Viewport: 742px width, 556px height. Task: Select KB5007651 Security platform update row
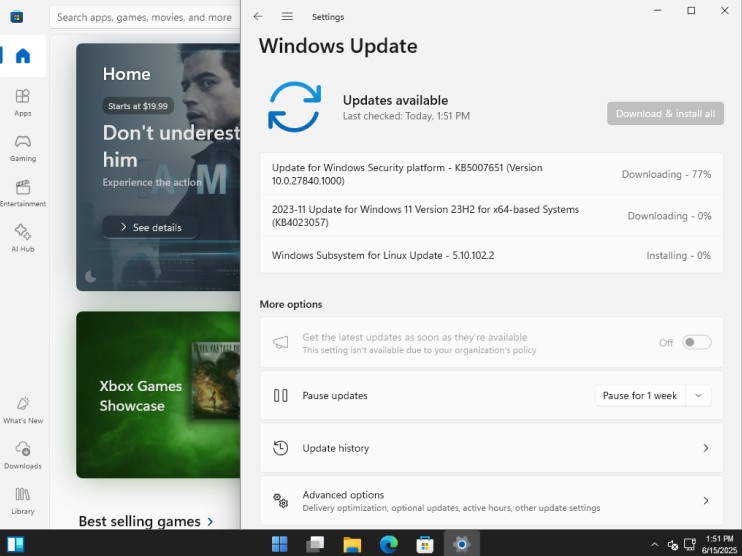pyautogui.click(x=491, y=174)
